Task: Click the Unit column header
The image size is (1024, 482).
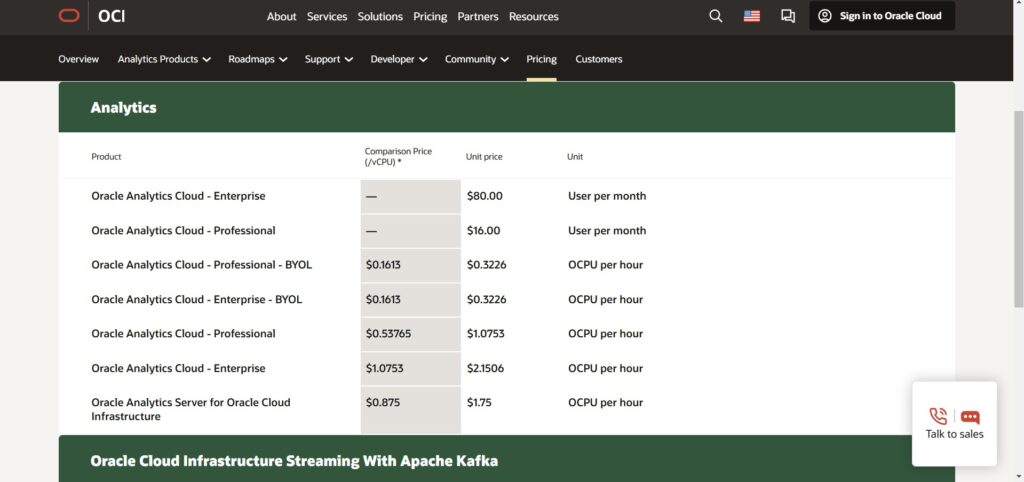Action: click(x=575, y=157)
